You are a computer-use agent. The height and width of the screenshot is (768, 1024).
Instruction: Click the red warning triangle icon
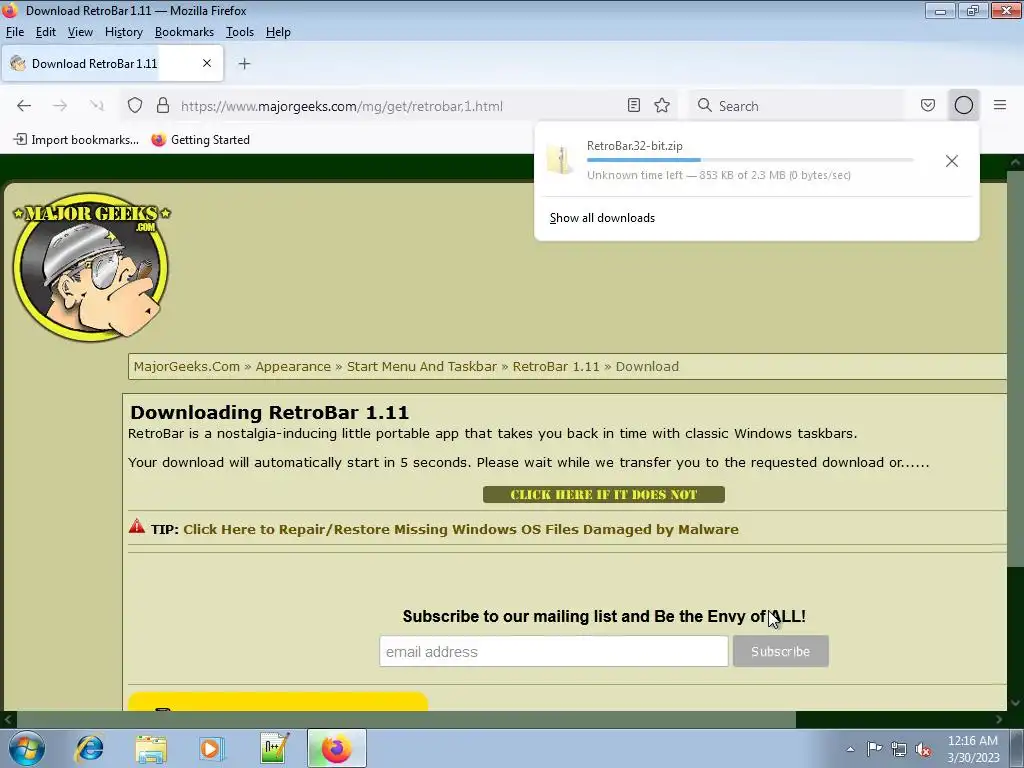[x=136, y=526]
